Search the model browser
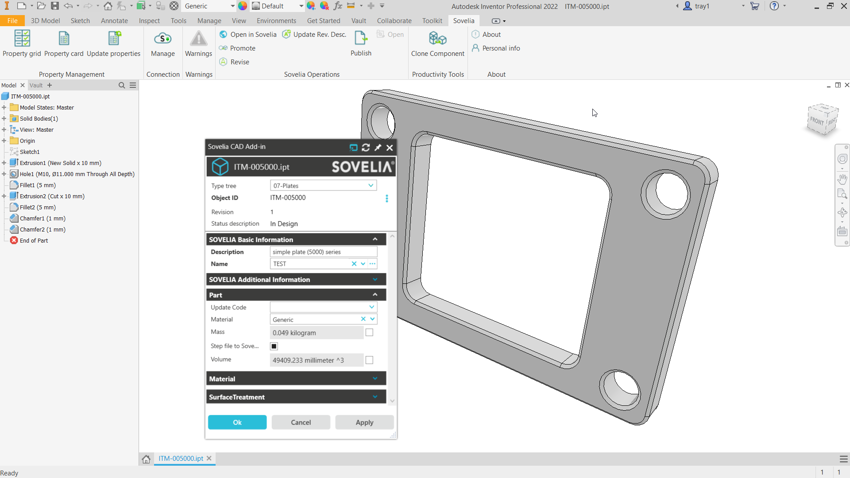Screen dimensions: 850x478 pyautogui.click(x=121, y=85)
